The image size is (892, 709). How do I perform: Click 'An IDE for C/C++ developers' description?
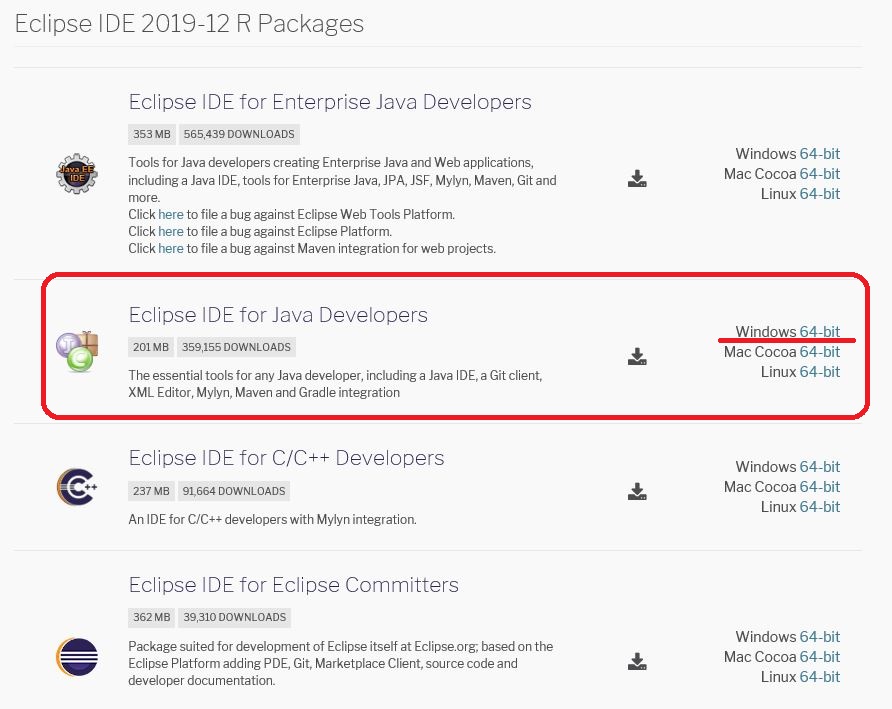(x=272, y=520)
